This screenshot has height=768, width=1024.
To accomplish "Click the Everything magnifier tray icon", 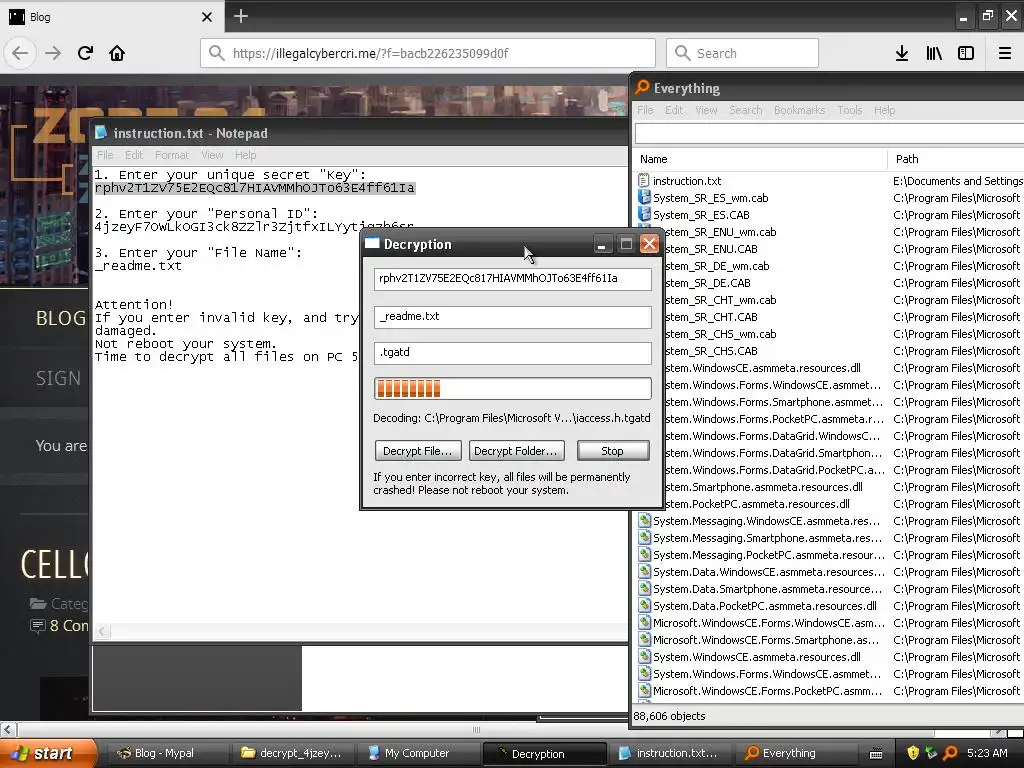I will 950,753.
